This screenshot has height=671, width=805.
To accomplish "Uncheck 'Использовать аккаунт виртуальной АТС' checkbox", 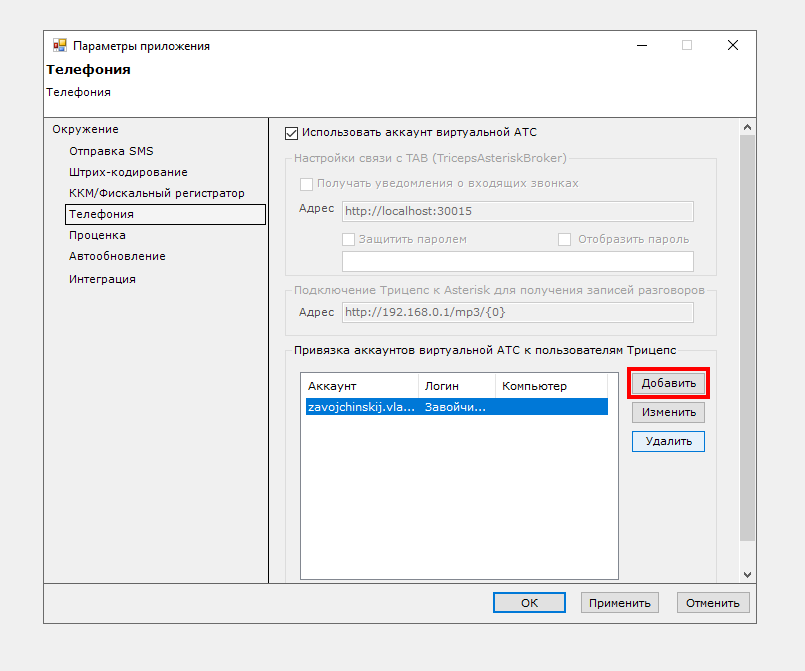I will 292,132.
